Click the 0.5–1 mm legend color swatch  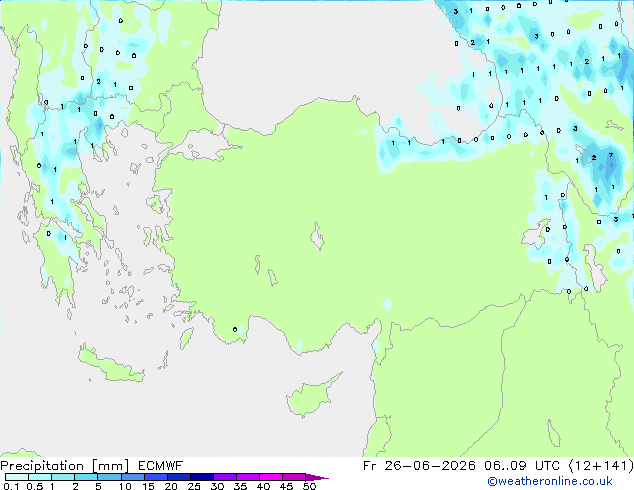point(40,477)
